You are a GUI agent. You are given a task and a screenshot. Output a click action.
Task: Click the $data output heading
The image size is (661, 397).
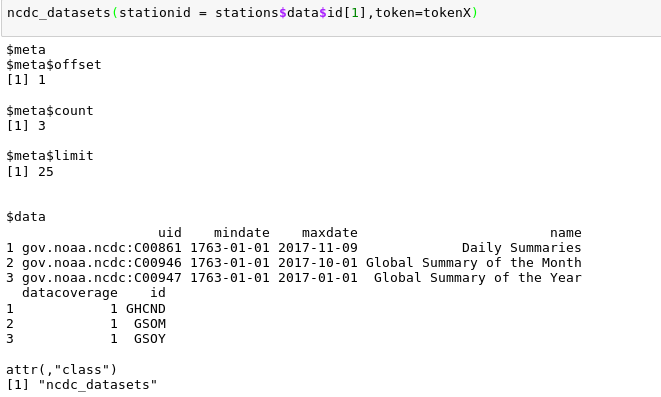pos(26,217)
